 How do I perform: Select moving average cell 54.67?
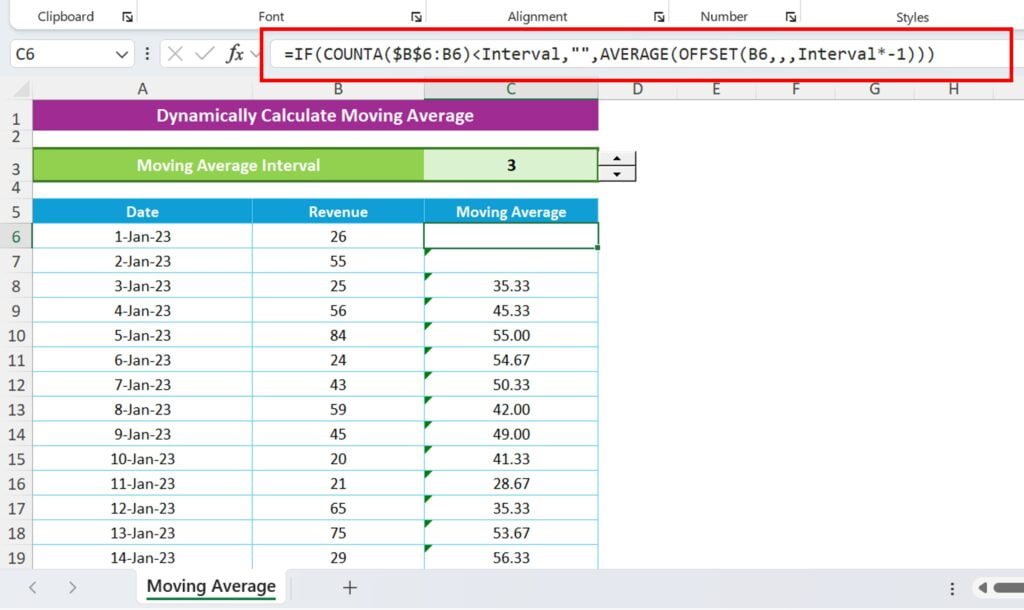pyautogui.click(x=511, y=361)
